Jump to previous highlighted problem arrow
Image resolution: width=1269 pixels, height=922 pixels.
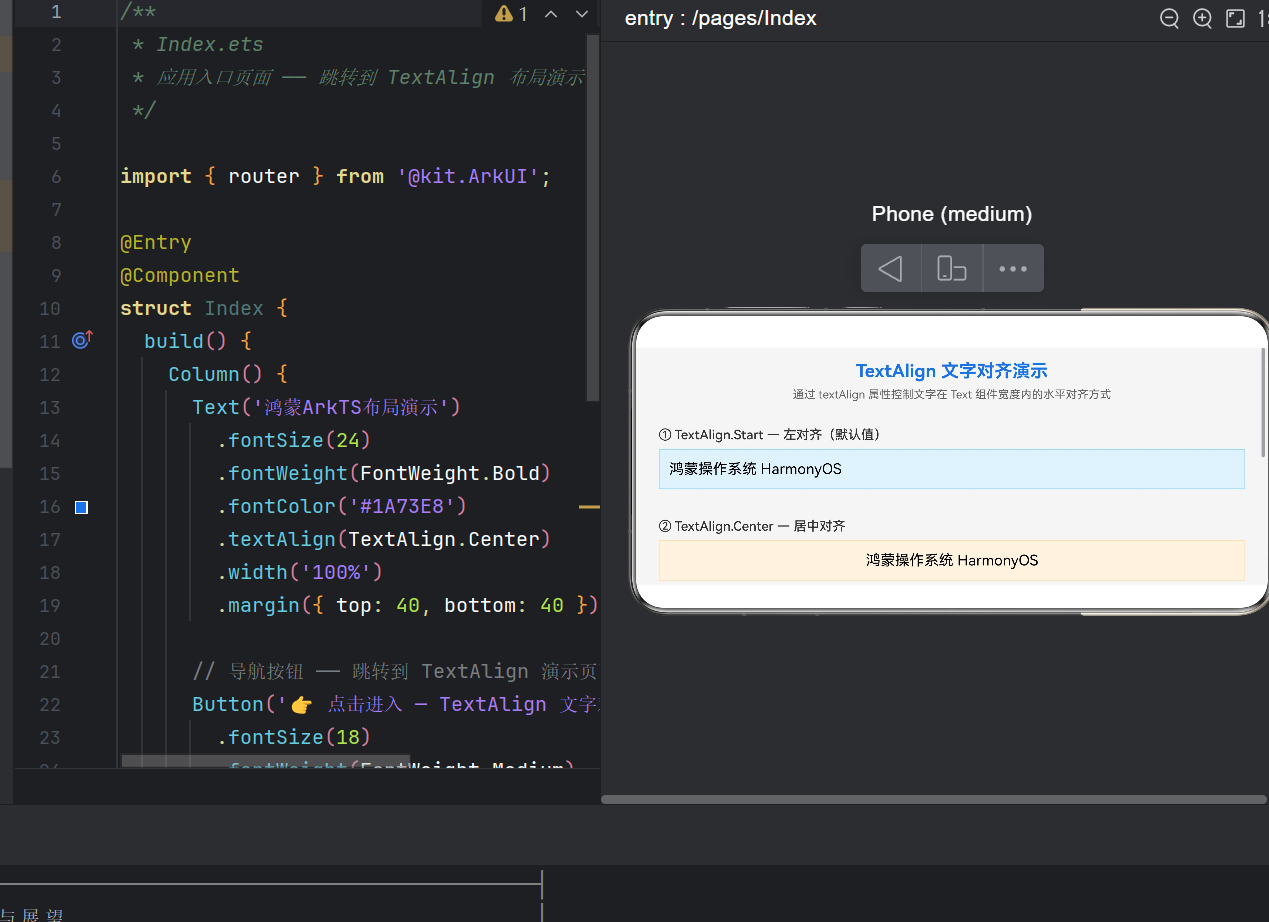pos(551,13)
